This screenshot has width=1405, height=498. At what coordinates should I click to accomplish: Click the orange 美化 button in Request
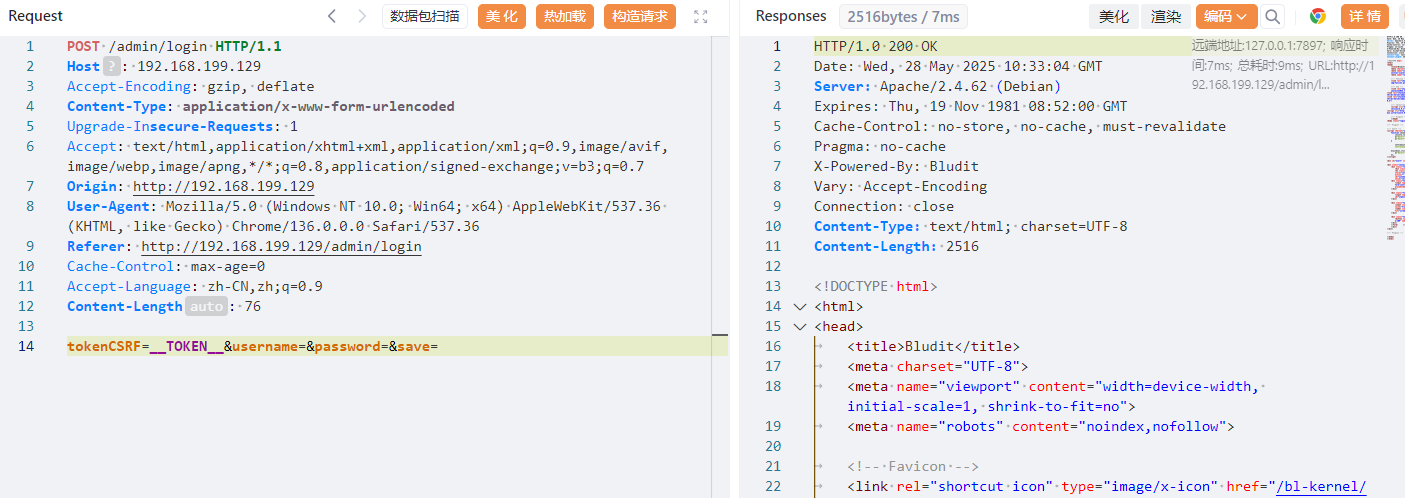[502, 16]
